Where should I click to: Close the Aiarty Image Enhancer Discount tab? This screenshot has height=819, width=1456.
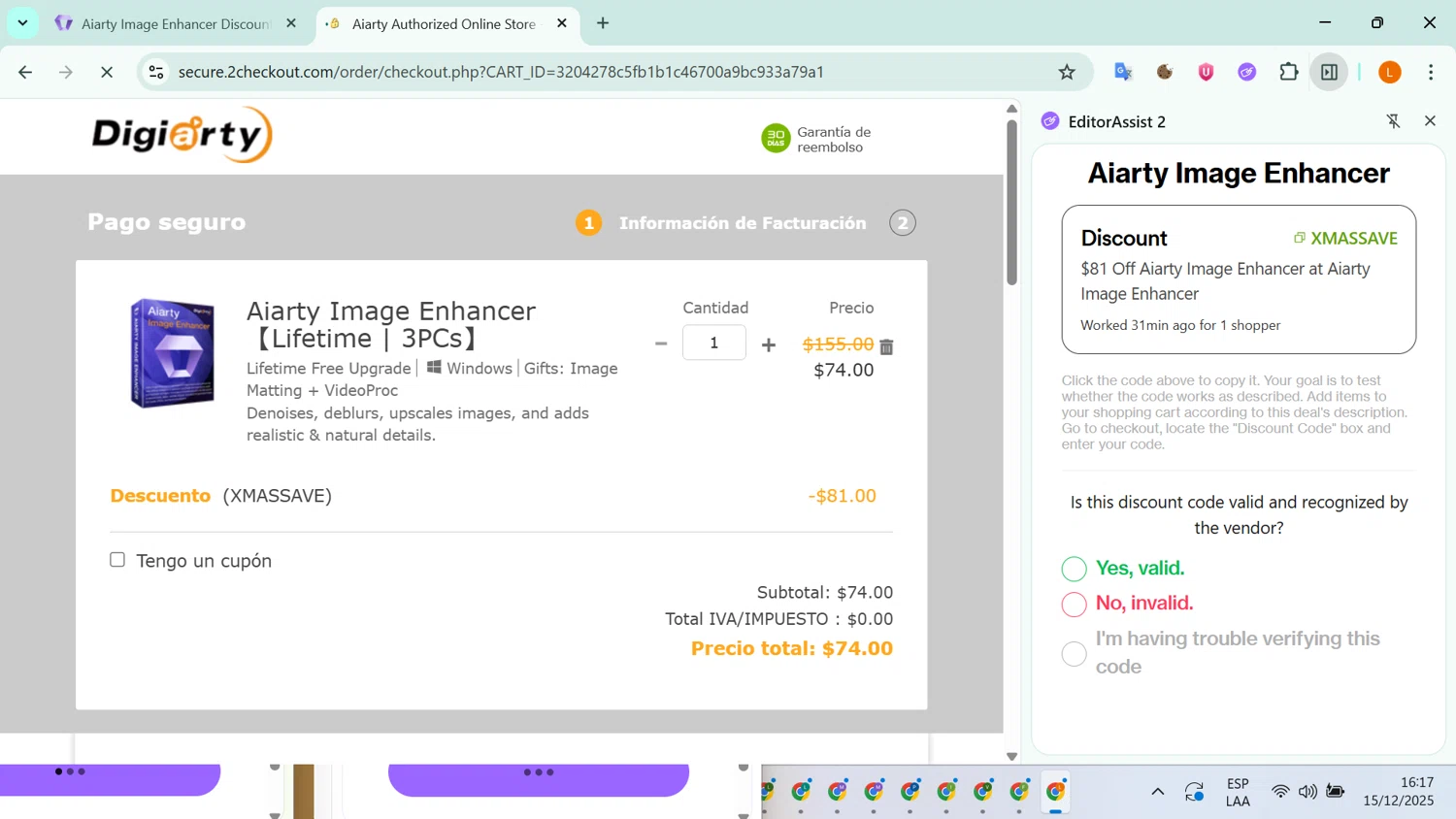coord(291,23)
